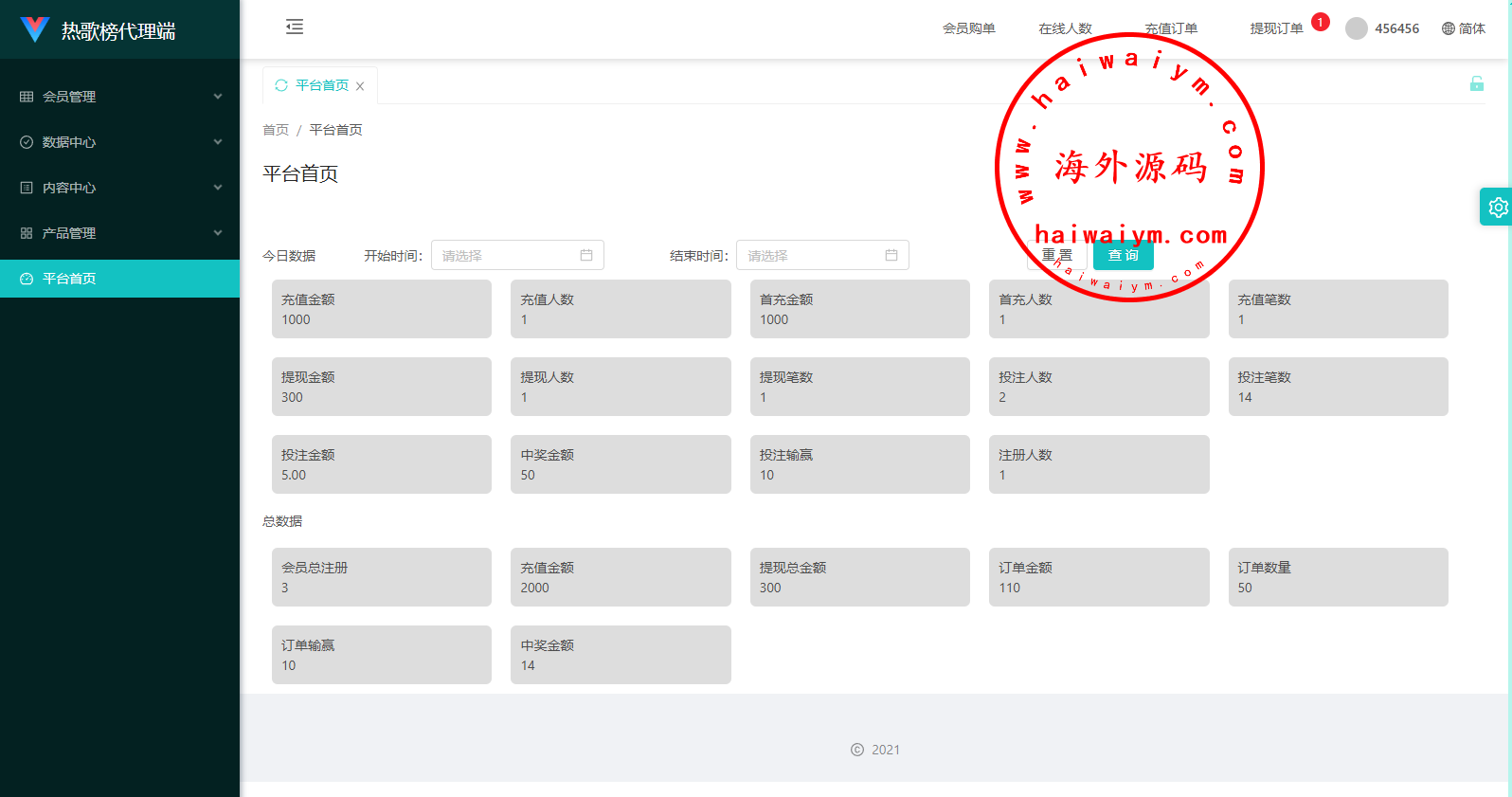Open 提现订单 with notification badge

(x=1276, y=28)
